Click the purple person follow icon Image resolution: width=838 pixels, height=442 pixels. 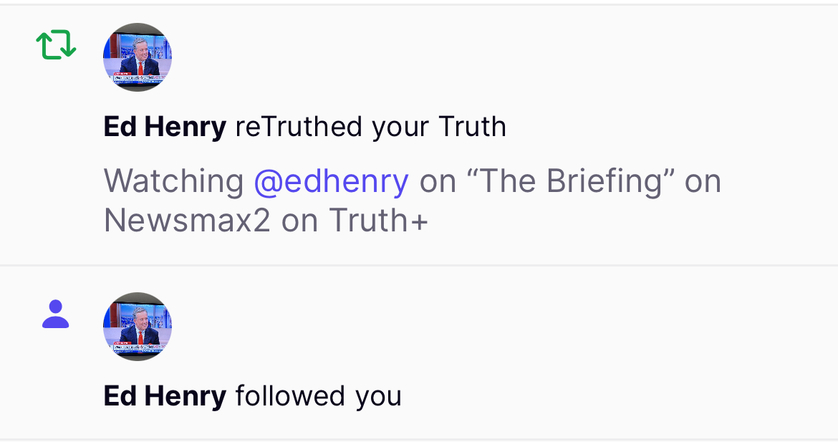pos(56,314)
